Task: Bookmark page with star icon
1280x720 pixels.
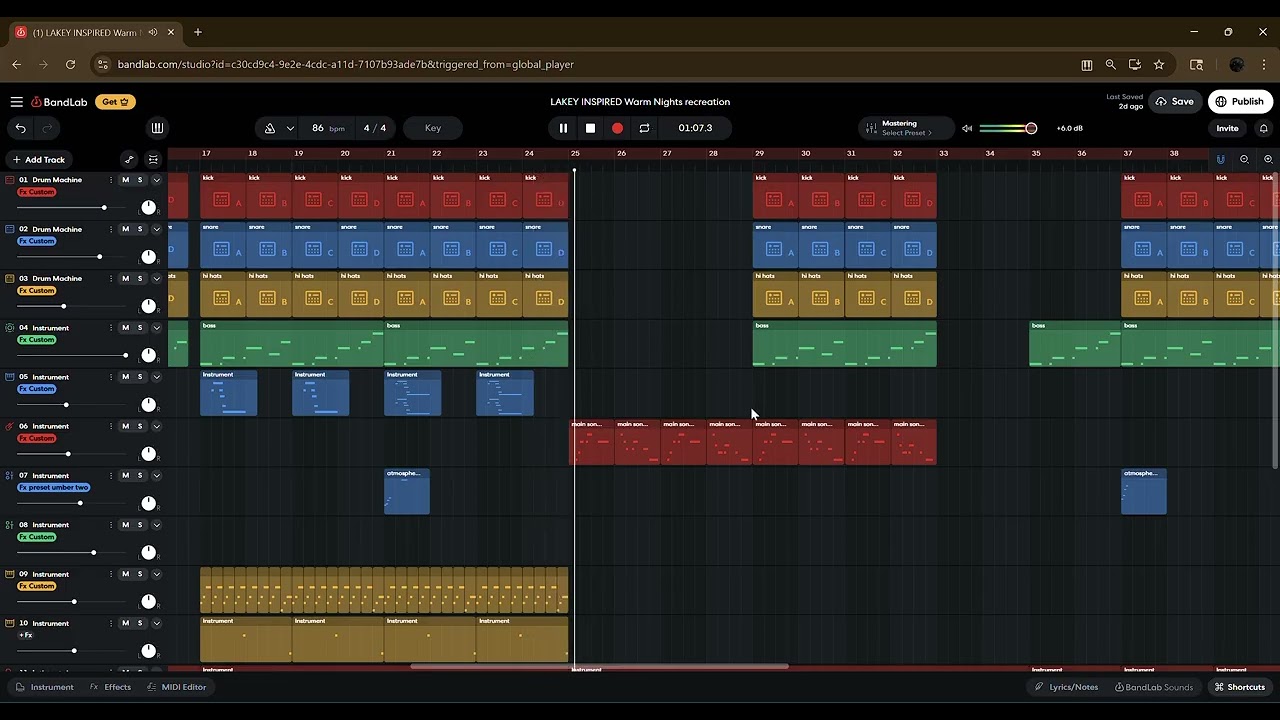Action: 1159,64
